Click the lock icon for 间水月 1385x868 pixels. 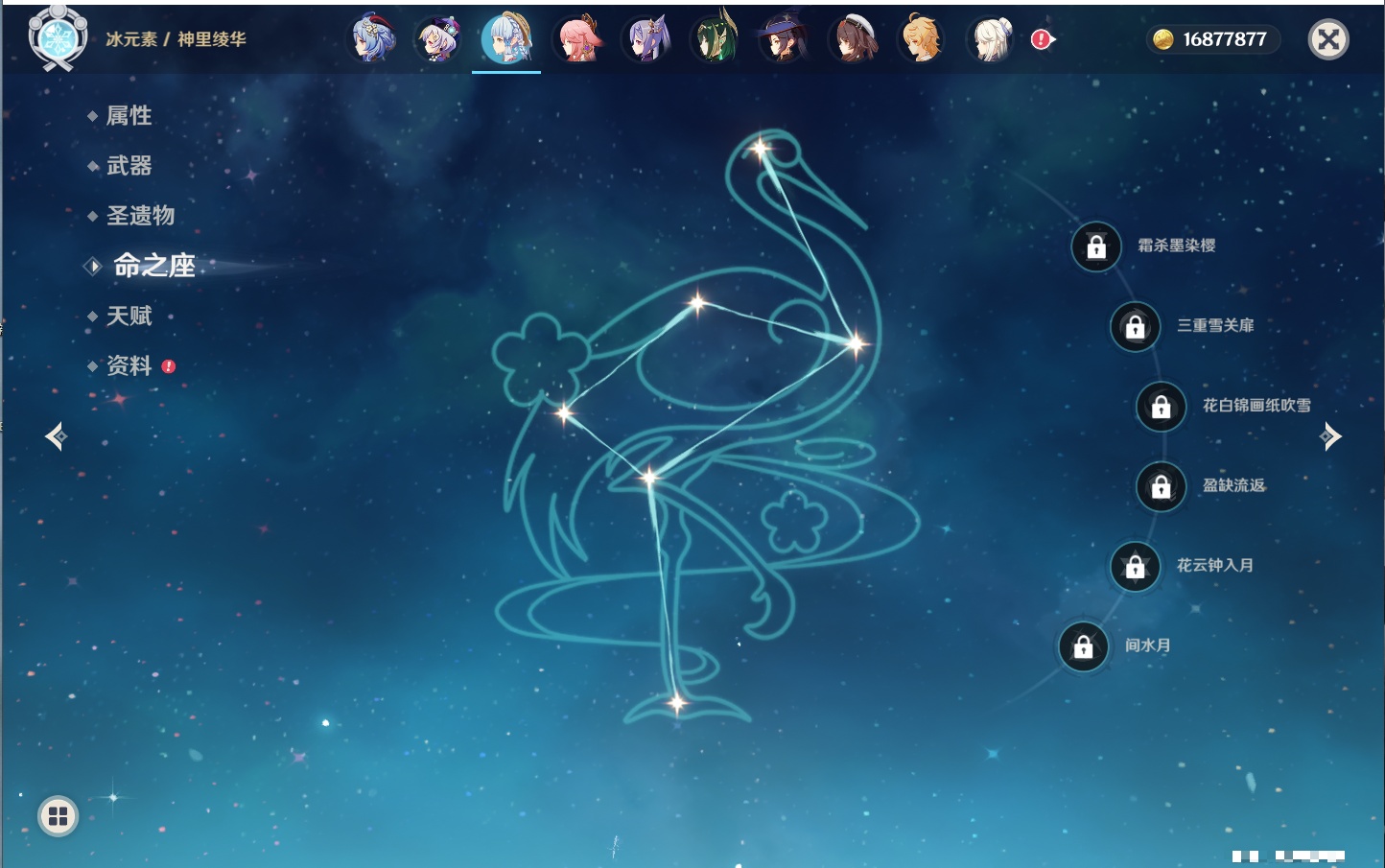point(1083,646)
